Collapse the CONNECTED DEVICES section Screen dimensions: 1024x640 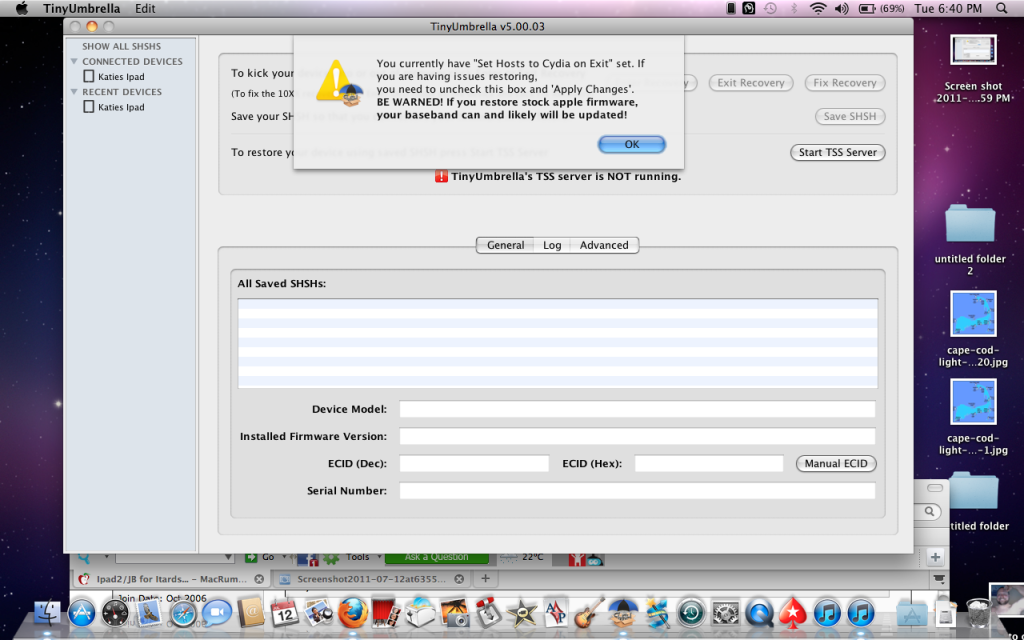click(74, 61)
